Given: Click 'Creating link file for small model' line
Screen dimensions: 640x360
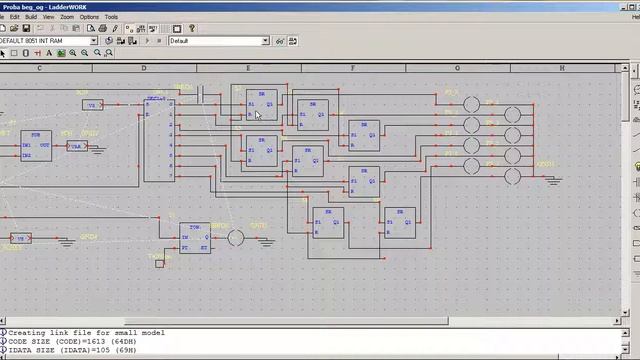Looking at the screenshot, I should coord(87,333).
